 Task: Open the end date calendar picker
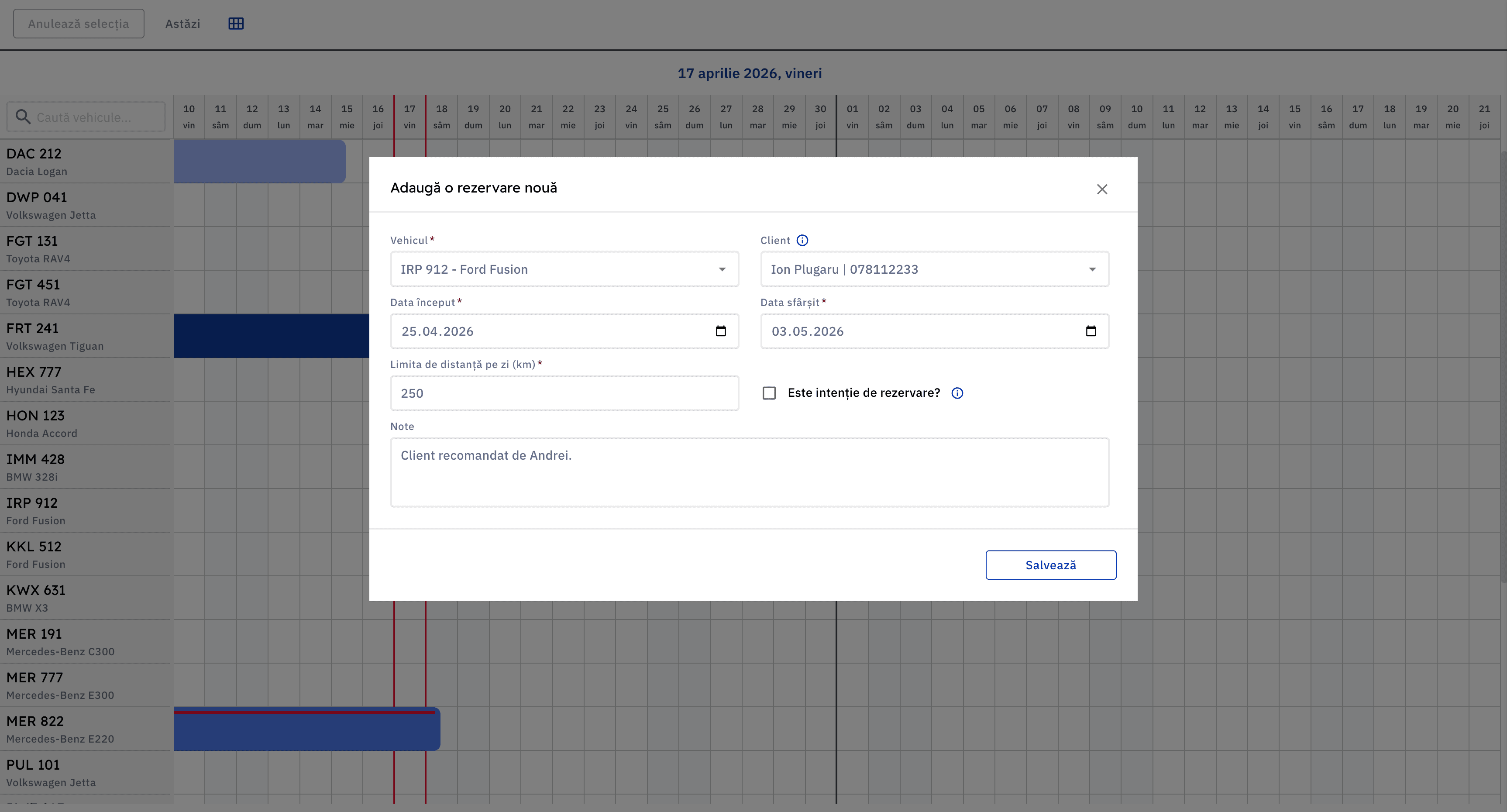[x=1091, y=331]
